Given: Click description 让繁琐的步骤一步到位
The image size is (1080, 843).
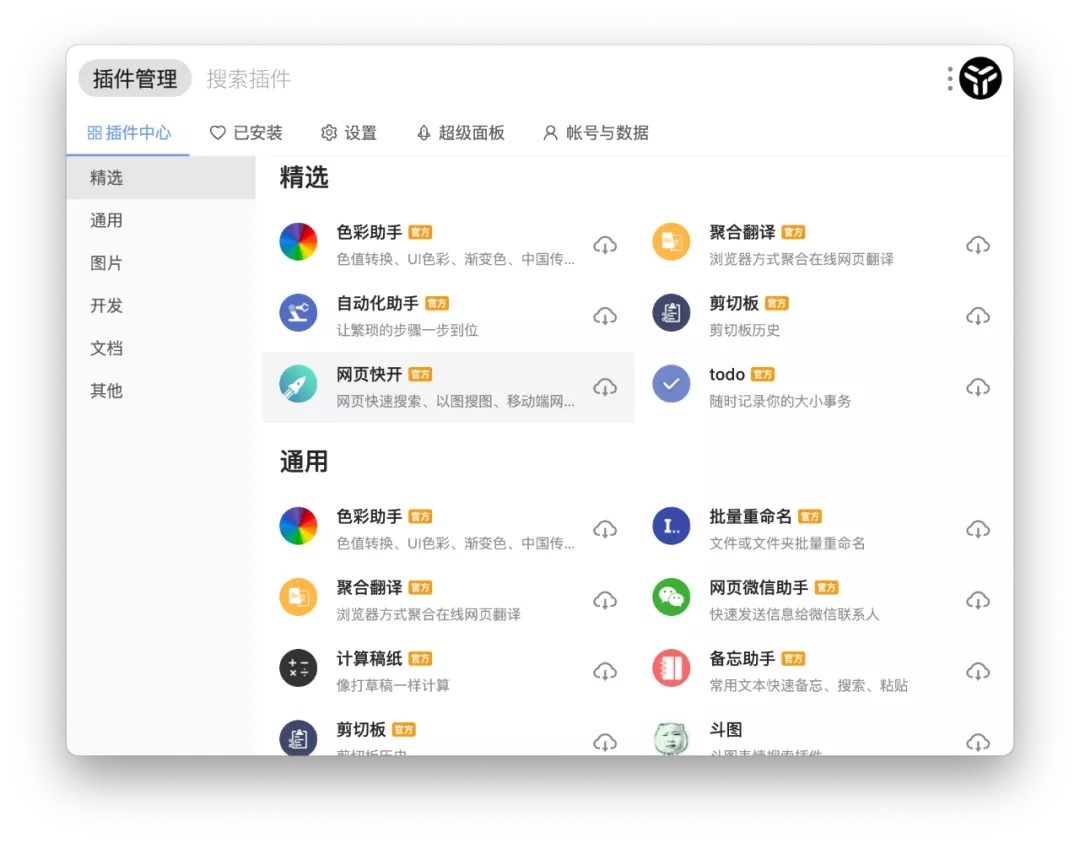Looking at the screenshot, I should click(x=407, y=330).
